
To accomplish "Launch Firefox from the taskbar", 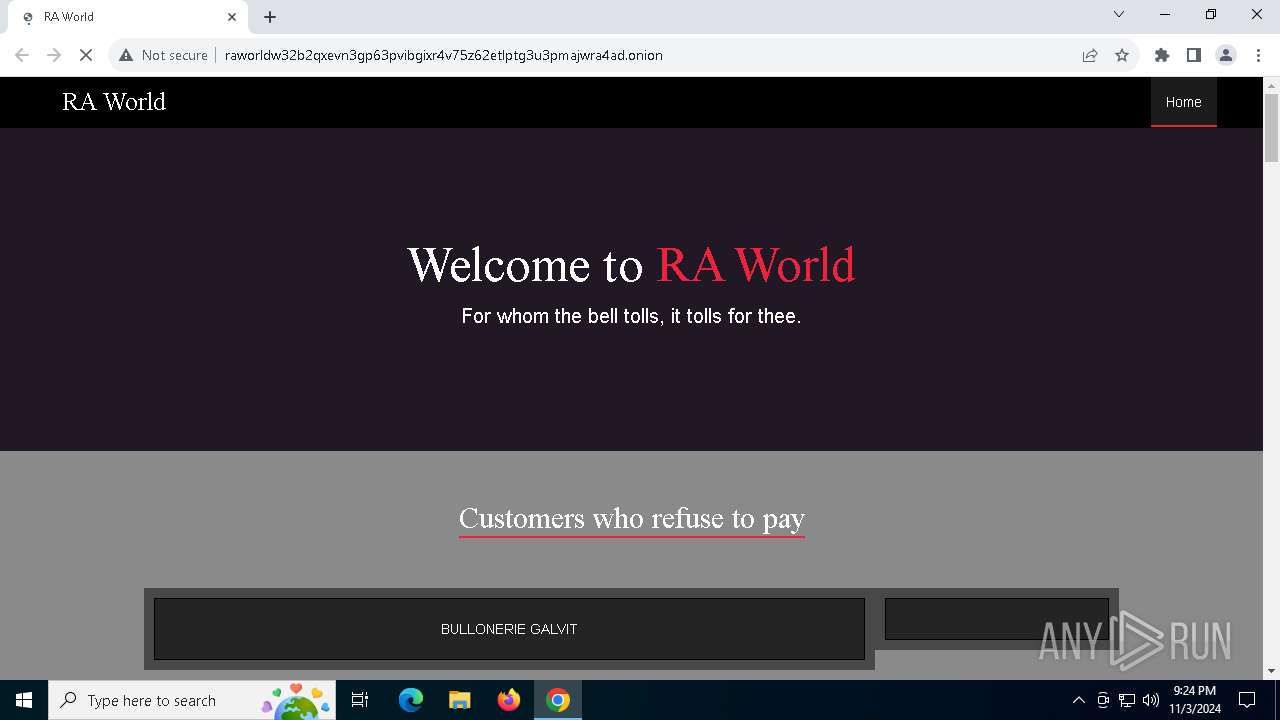I will 509,700.
